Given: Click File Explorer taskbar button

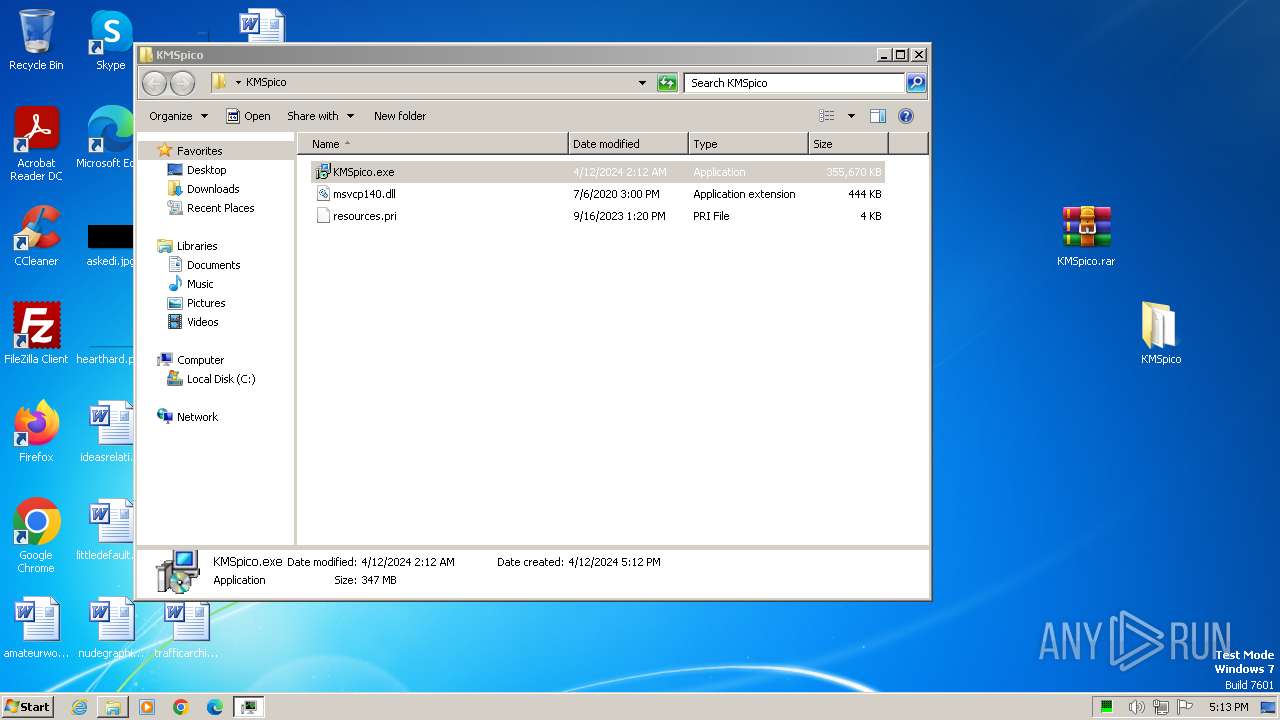Looking at the screenshot, I should (113, 707).
